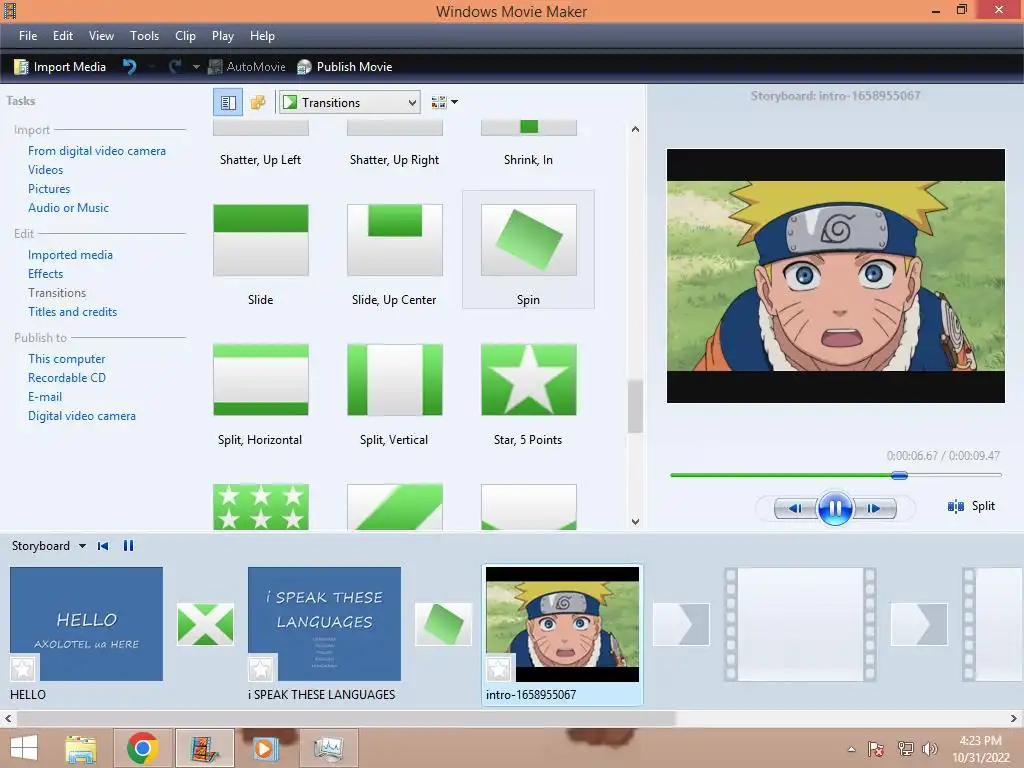The height and width of the screenshot is (768, 1024).
Task: Open the Windows Start button
Action: pyautogui.click(x=24, y=748)
